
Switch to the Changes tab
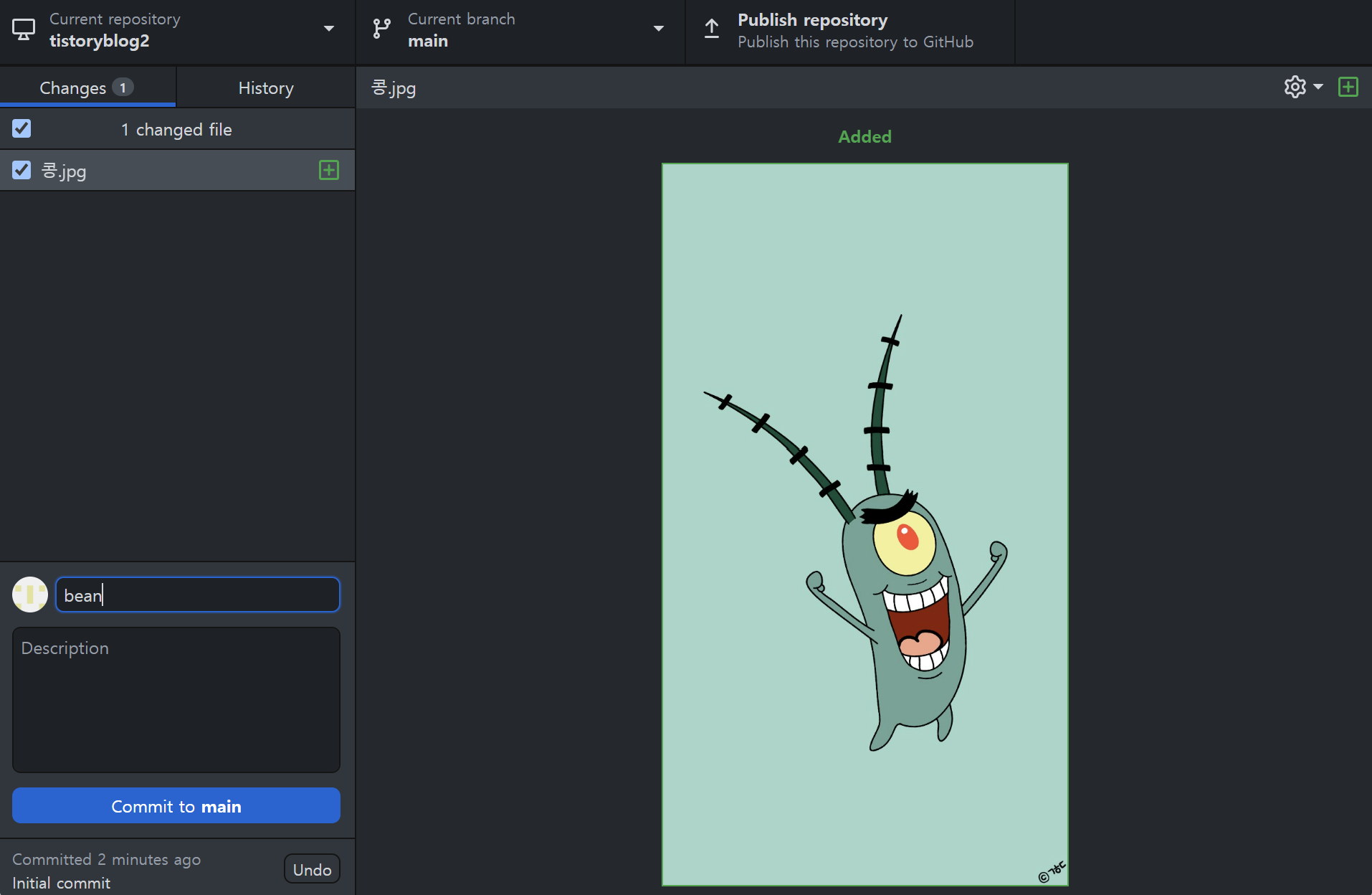click(87, 87)
